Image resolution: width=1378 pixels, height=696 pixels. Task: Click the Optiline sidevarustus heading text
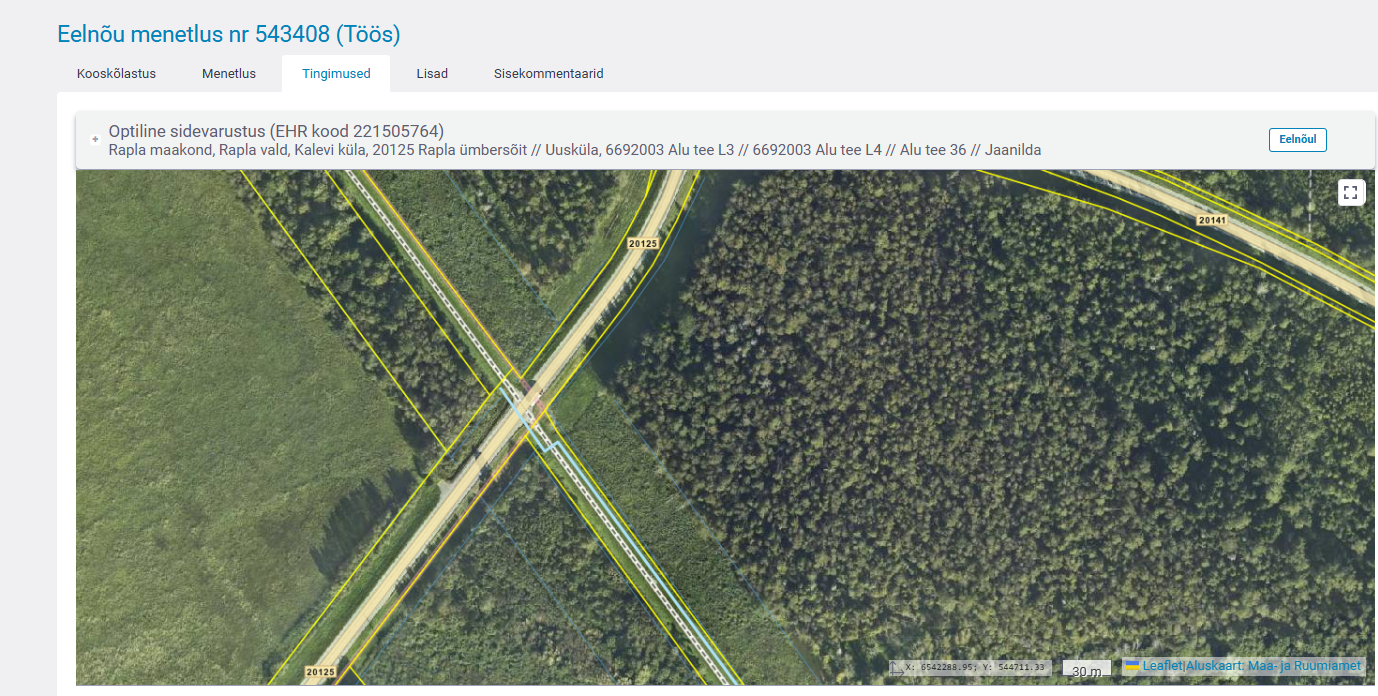tap(276, 131)
